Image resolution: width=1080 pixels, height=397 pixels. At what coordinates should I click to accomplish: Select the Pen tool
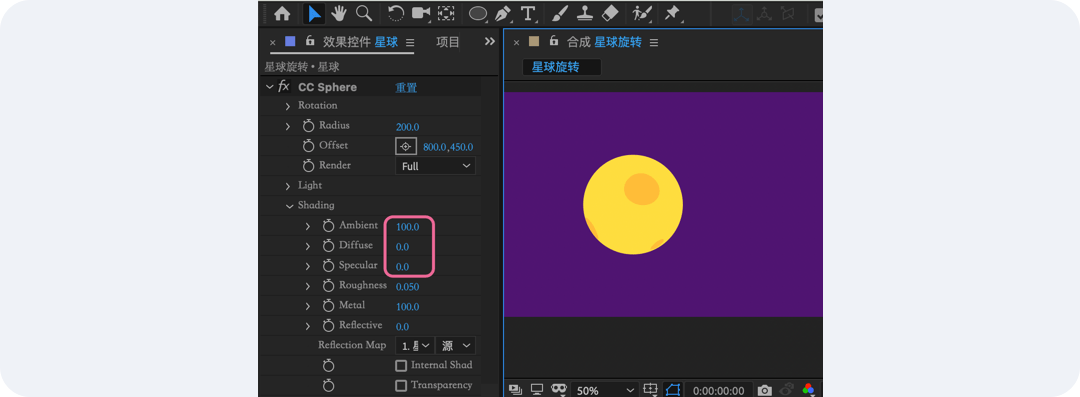pos(503,13)
